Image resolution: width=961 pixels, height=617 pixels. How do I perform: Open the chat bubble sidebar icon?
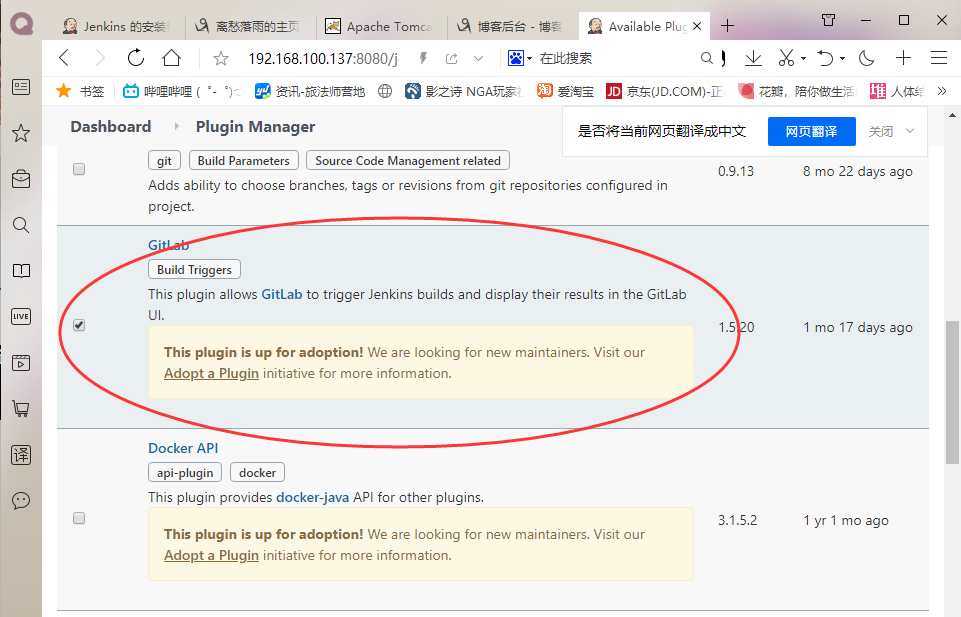[x=21, y=501]
